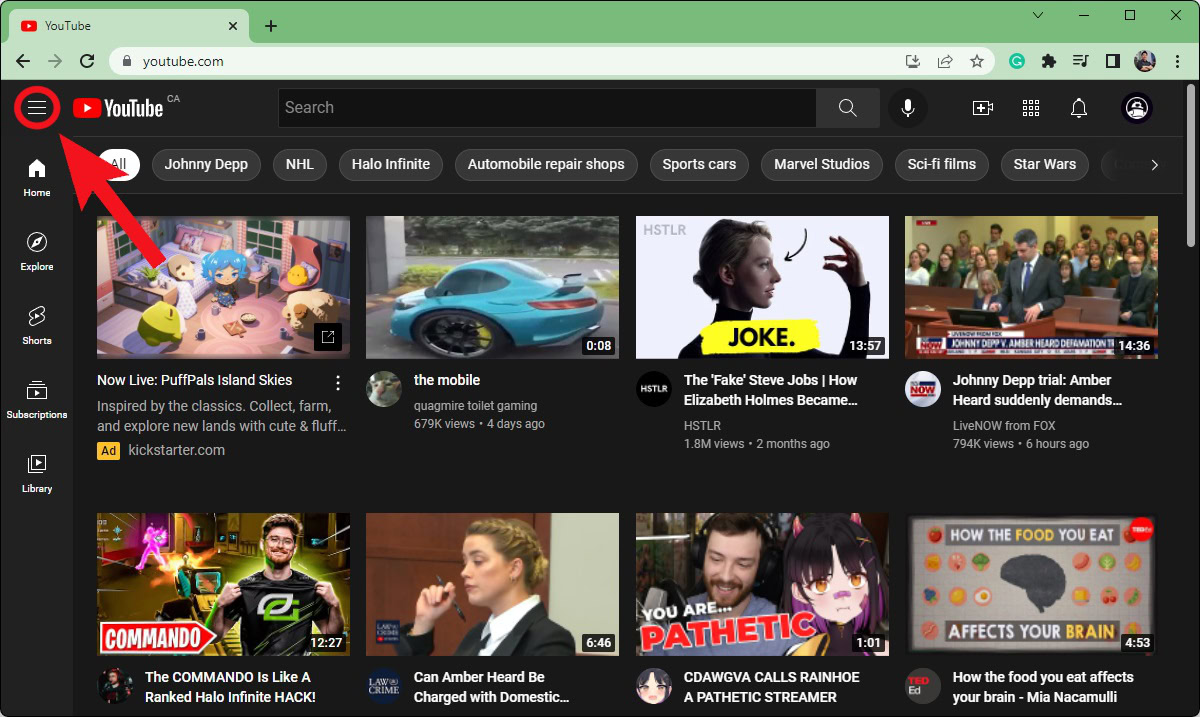Open the kickstarter.com ad link

[x=176, y=450]
